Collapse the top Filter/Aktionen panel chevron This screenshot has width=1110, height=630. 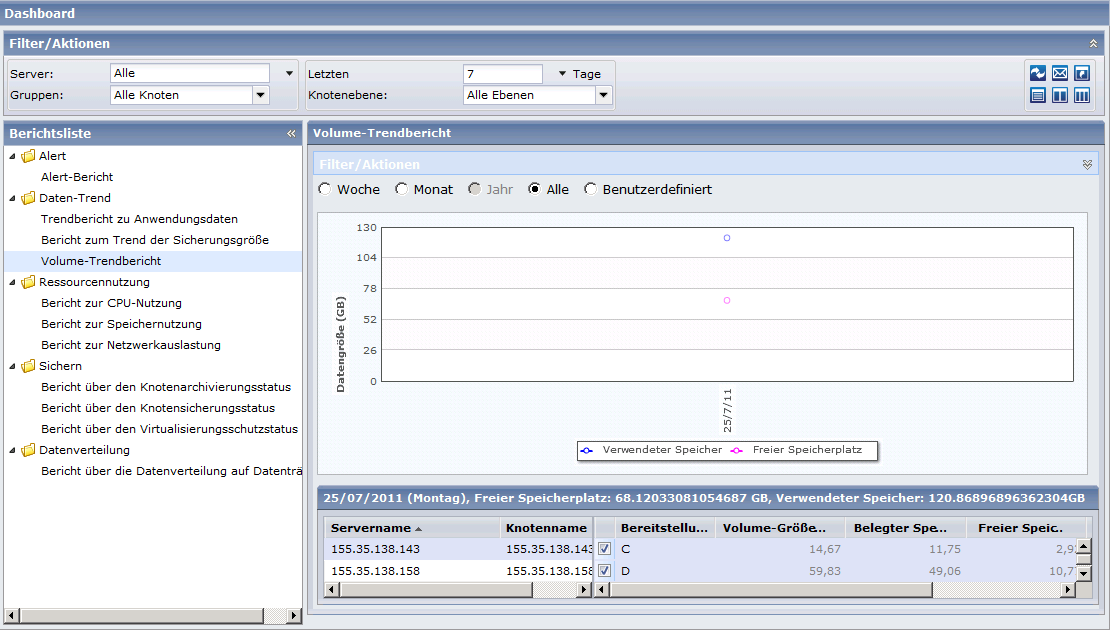click(1093, 43)
